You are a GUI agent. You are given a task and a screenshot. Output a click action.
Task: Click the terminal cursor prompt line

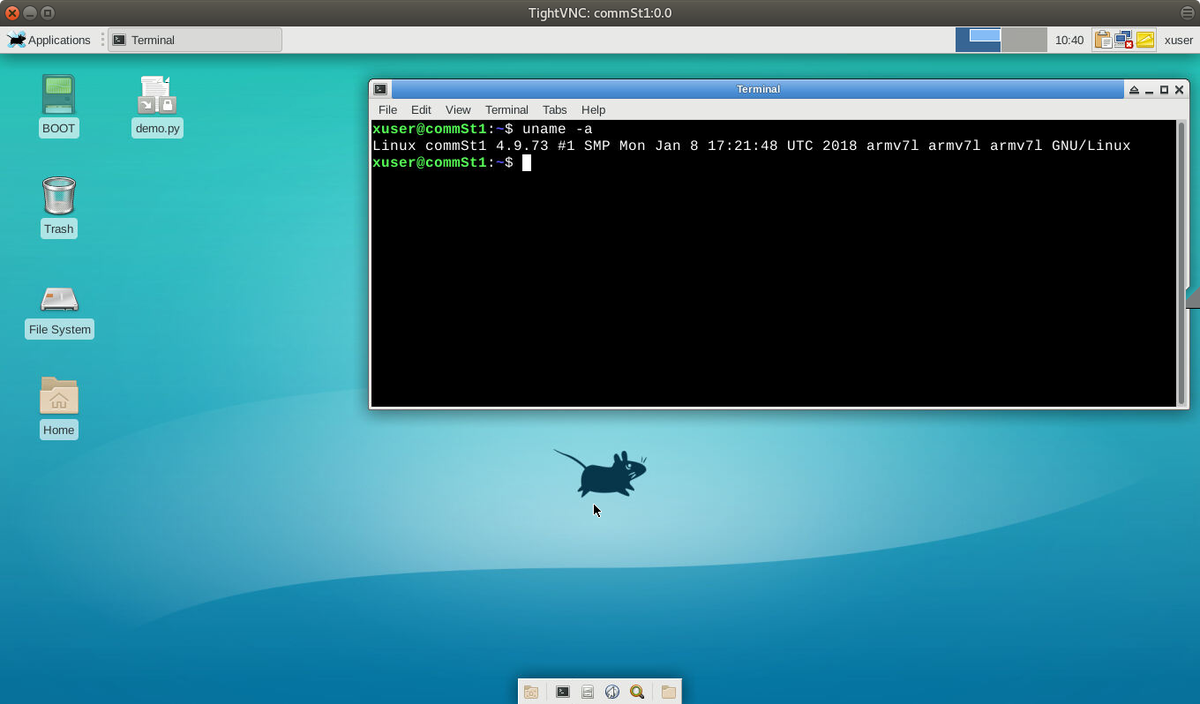[452, 163]
